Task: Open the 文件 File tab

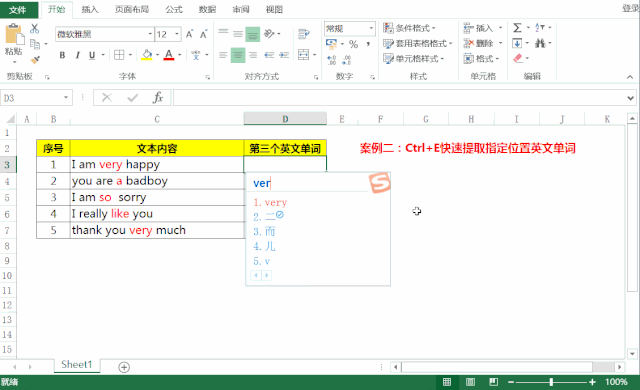Action: coord(18,10)
